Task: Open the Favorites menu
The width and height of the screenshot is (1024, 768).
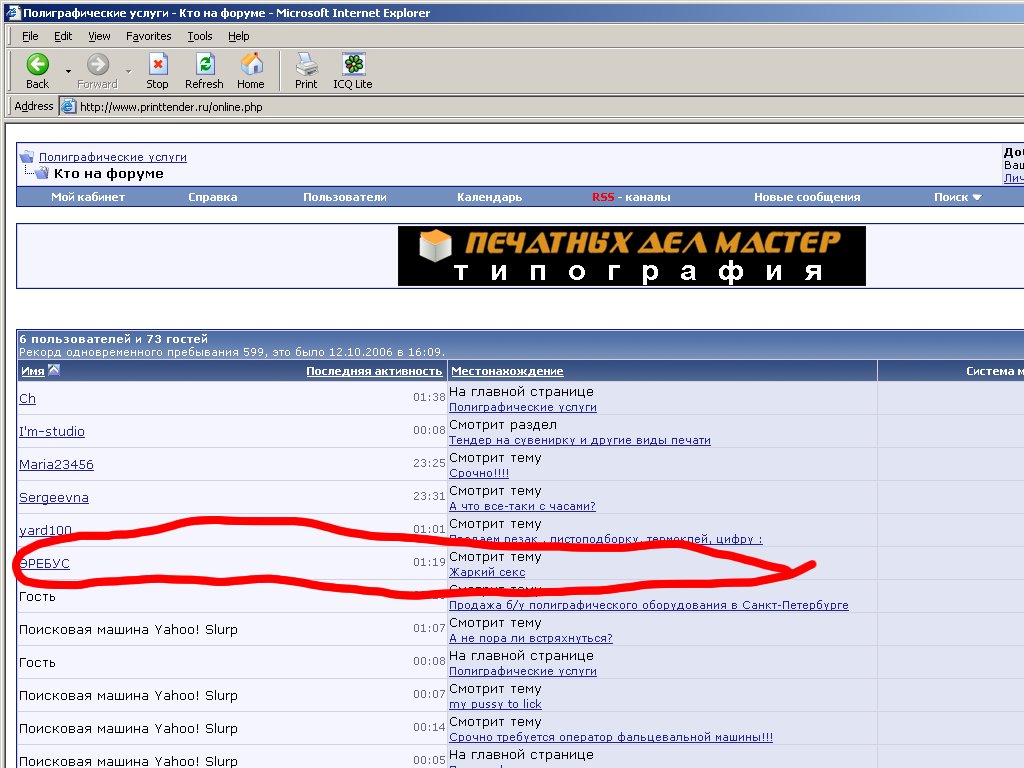Action: pos(148,36)
